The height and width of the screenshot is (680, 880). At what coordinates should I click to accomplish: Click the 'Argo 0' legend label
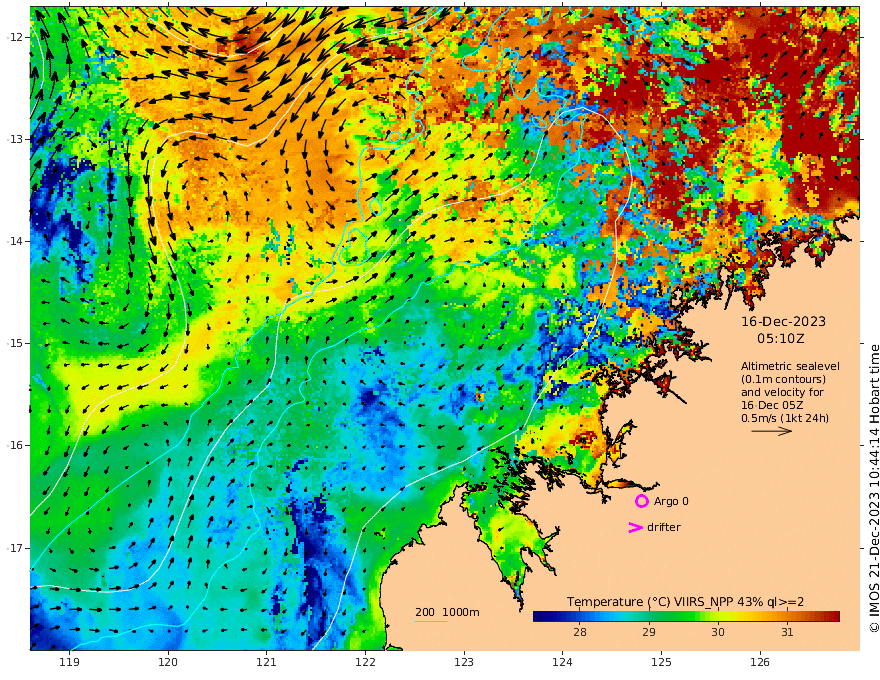671,501
